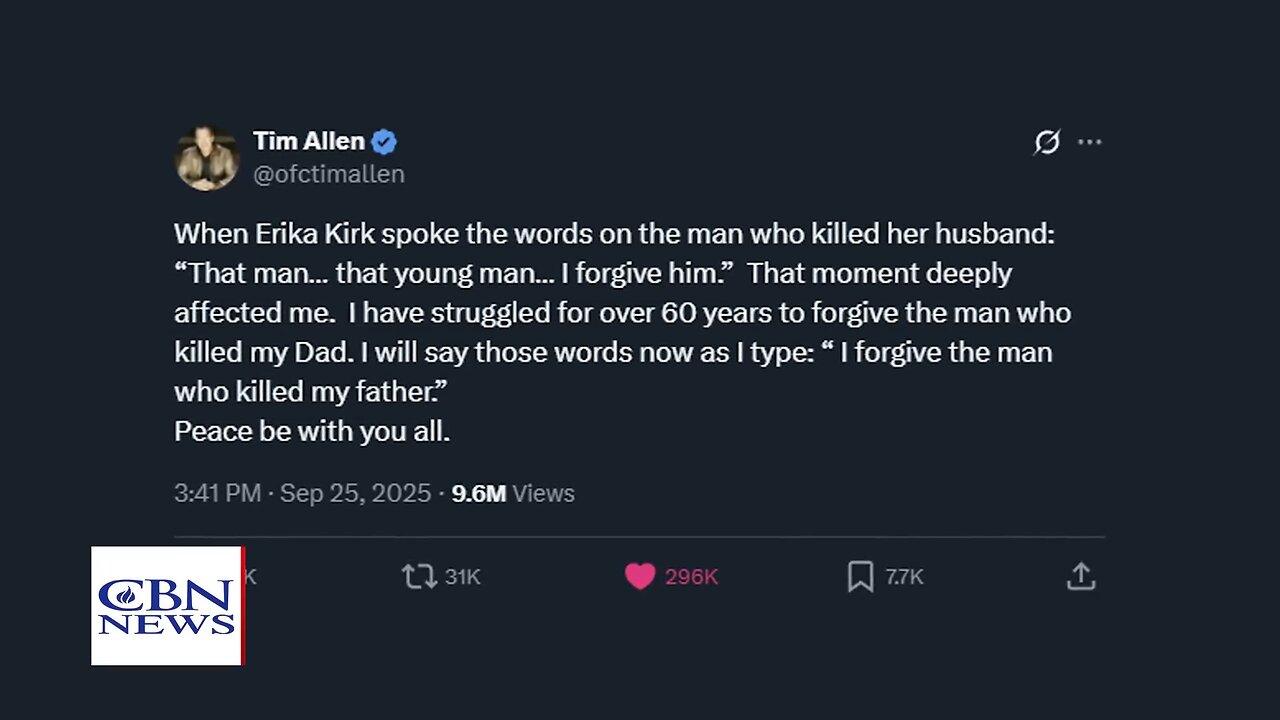Click the blue verified badge
This screenshot has height=720, width=1280.
(385, 141)
